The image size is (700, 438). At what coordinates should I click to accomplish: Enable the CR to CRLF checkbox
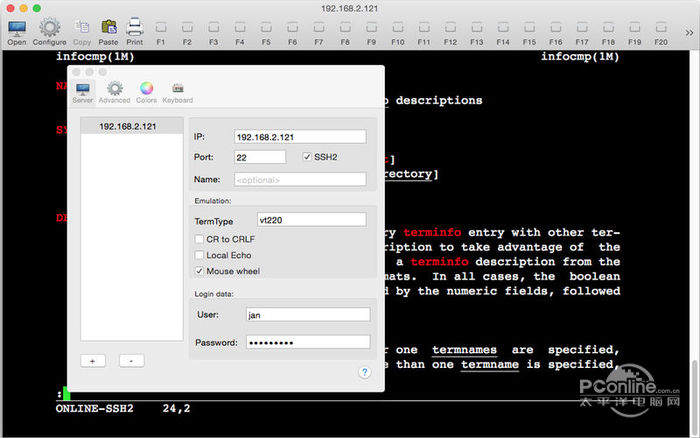[x=199, y=239]
